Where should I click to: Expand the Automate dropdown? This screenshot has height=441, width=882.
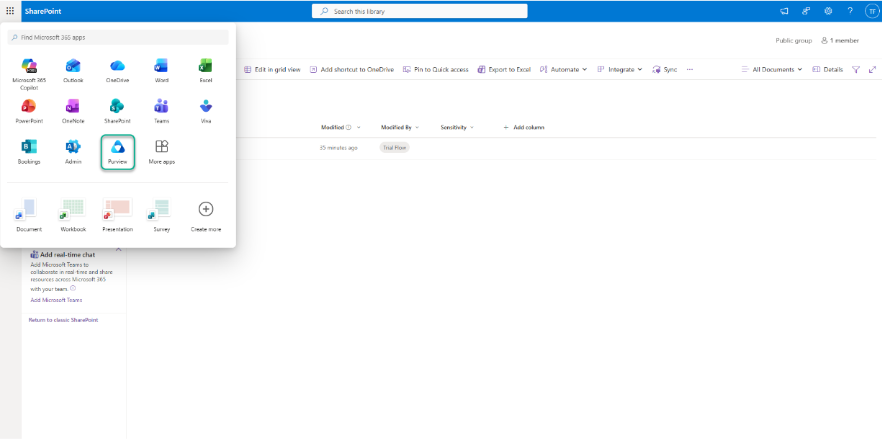point(564,69)
